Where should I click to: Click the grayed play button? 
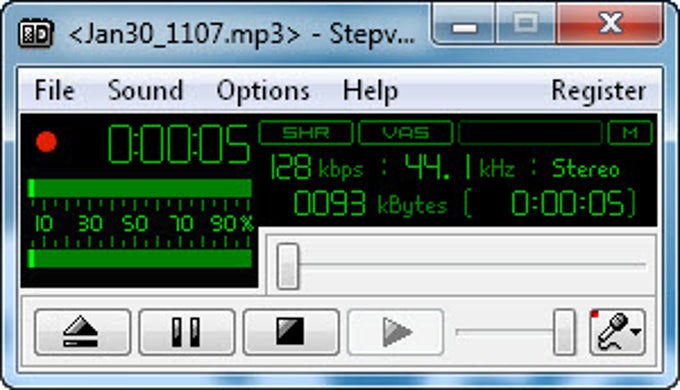click(396, 332)
